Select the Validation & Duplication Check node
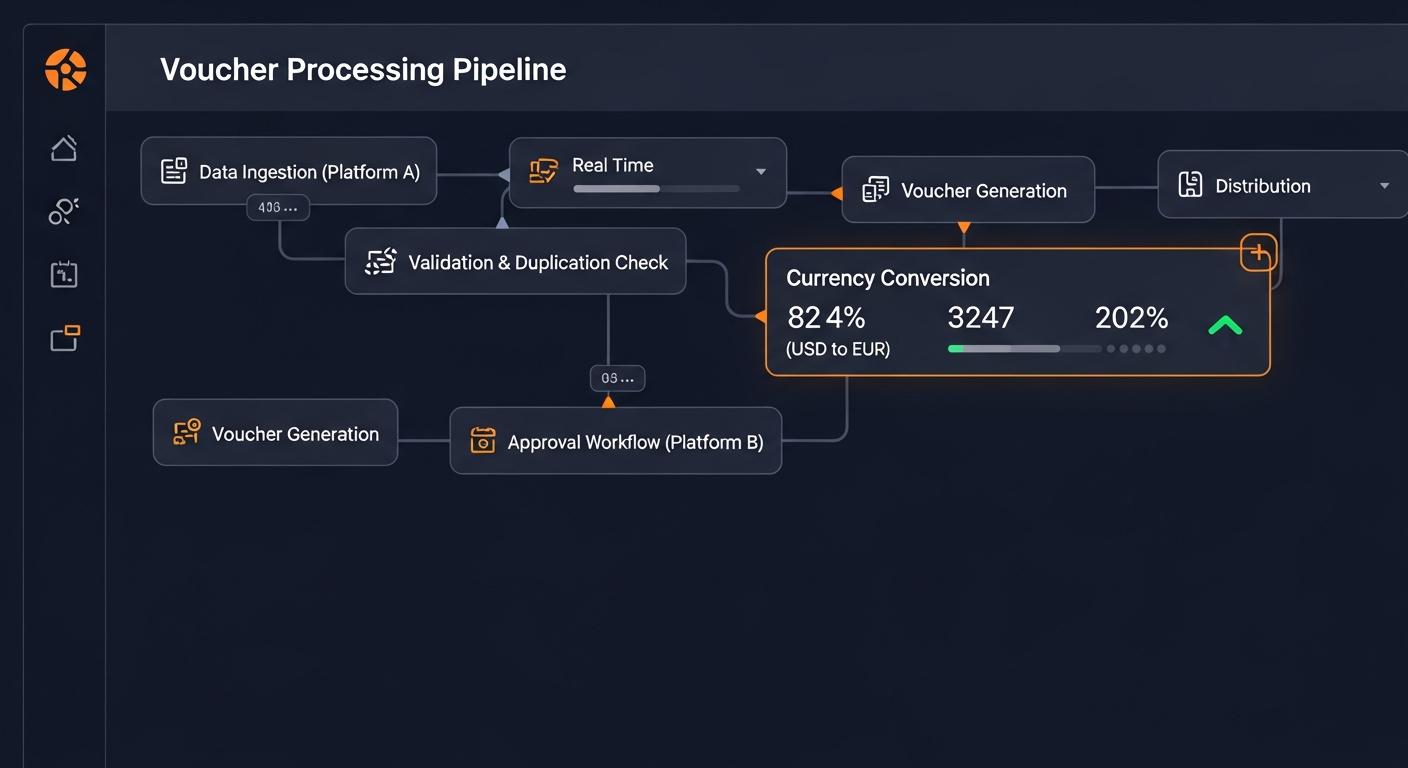Image resolution: width=1408 pixels, height=768 pixels. tap(516, 261)
